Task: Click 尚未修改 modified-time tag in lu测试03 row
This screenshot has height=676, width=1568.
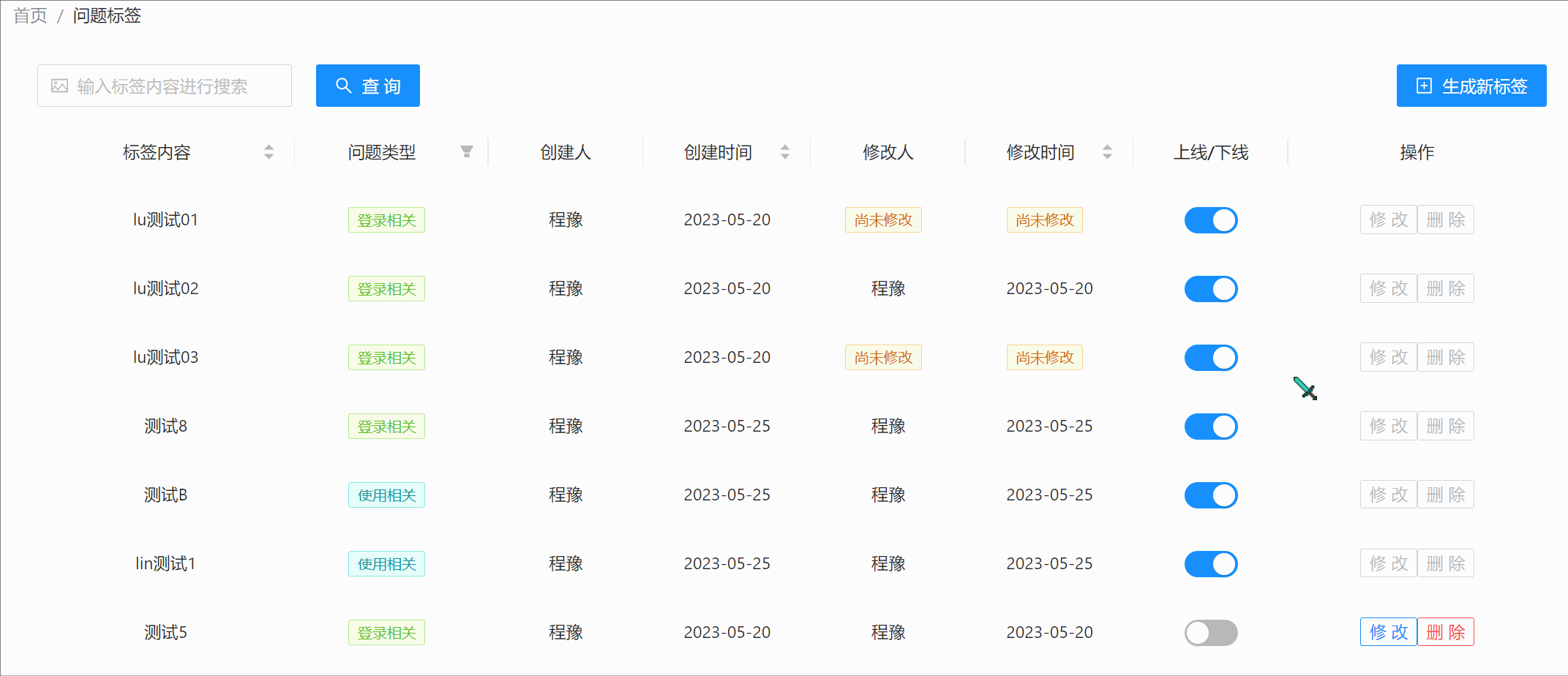Action: (1045, 358)
